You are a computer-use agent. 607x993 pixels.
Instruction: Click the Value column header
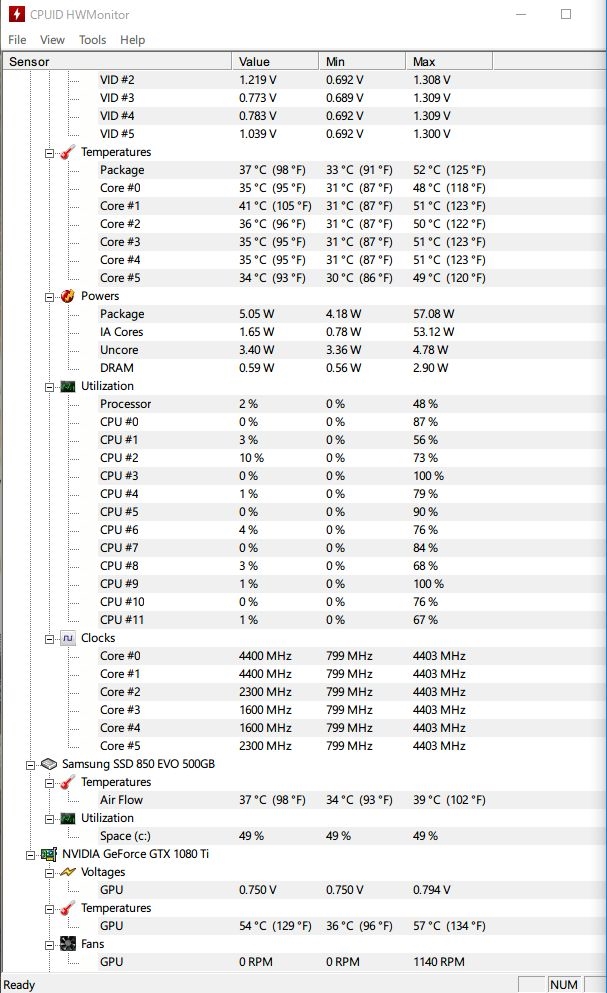tap(275, 61)
